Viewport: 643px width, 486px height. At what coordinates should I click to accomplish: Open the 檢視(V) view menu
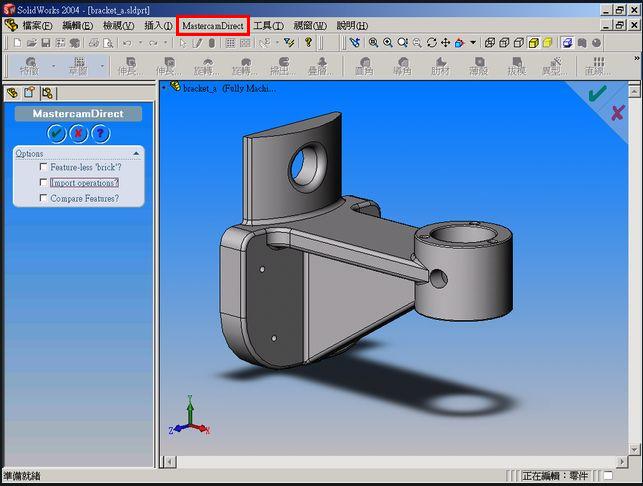point(119,26)
